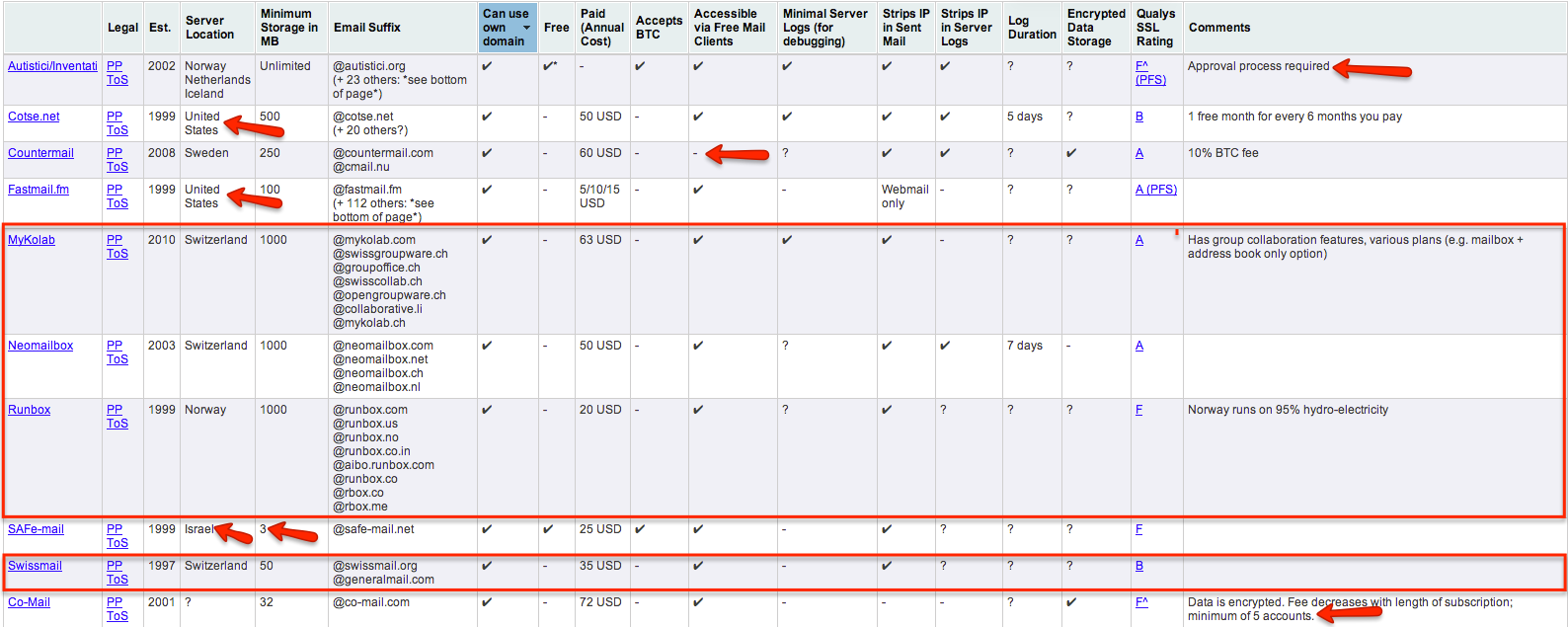Open the Cotse.net provider link
The height and width of the screenshot is (627, 1568).
(34, 117)
